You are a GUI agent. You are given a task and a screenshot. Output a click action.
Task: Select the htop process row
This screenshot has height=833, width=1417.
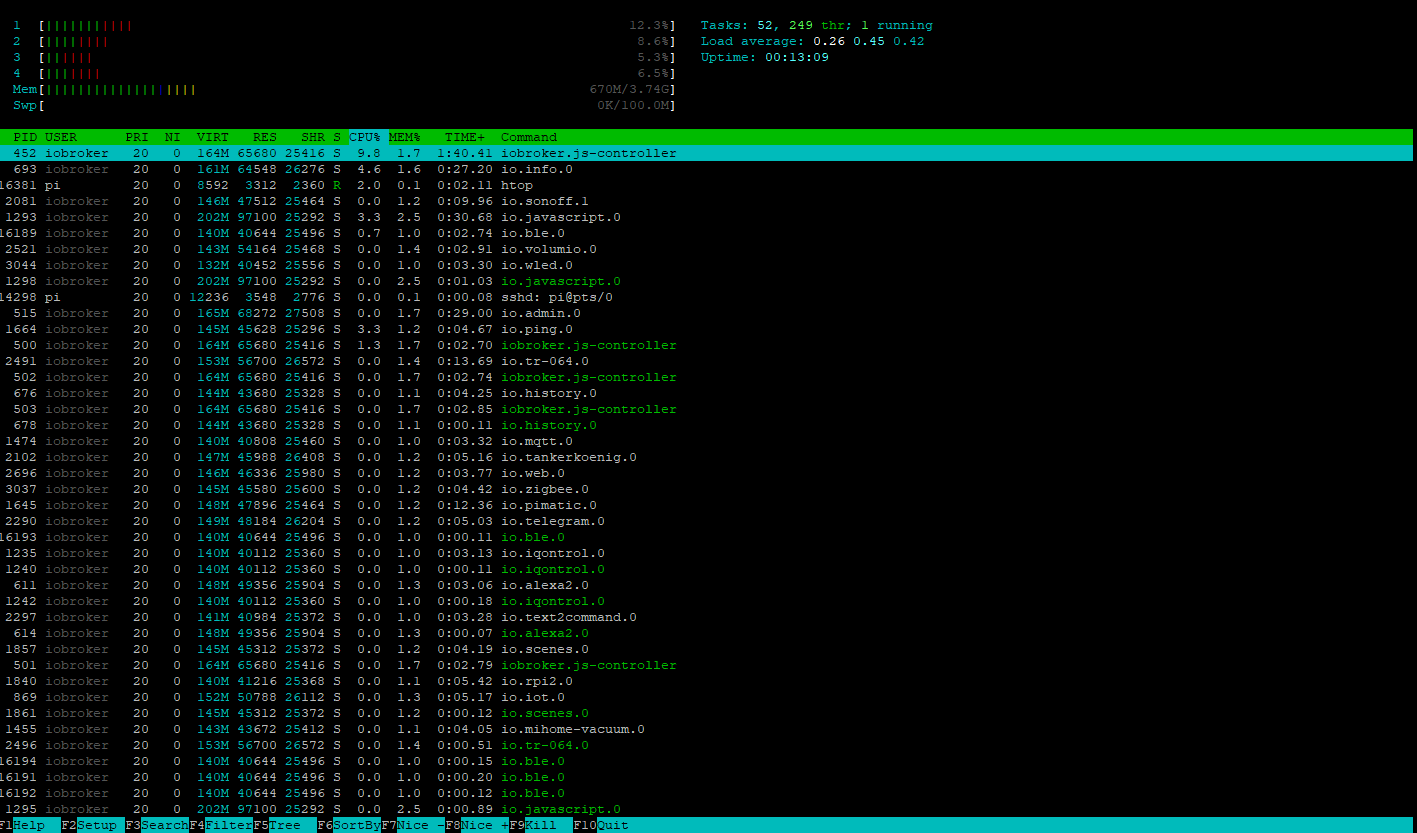[706, 185]
